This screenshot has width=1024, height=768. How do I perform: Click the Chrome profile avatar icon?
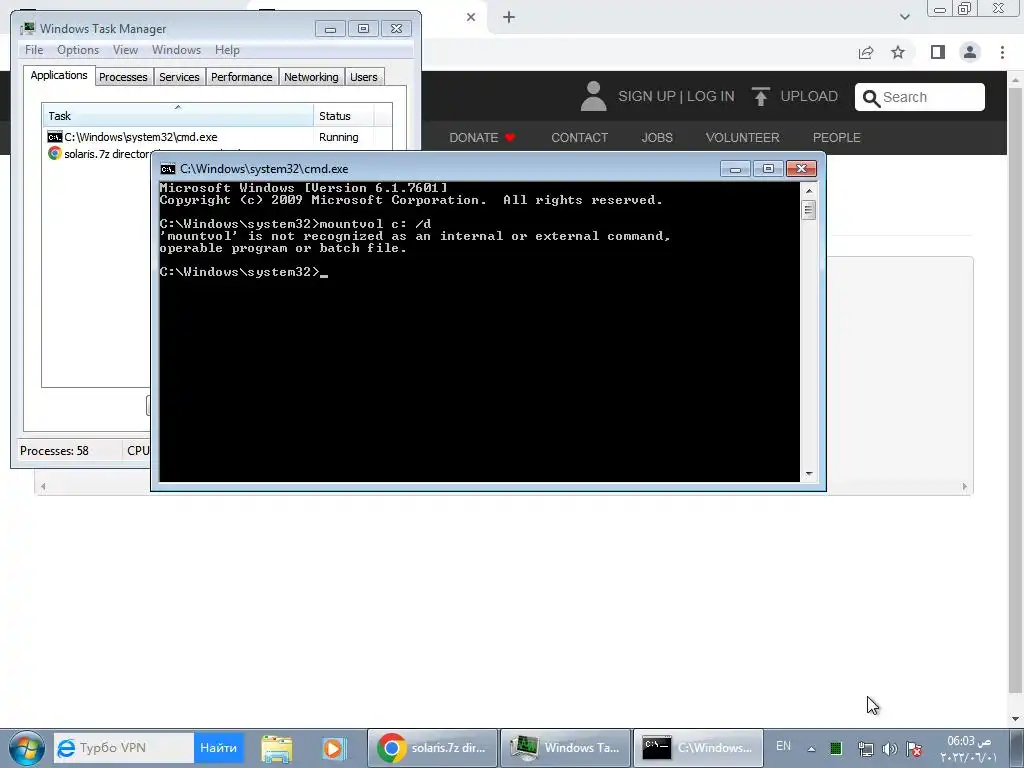point(970,52)
